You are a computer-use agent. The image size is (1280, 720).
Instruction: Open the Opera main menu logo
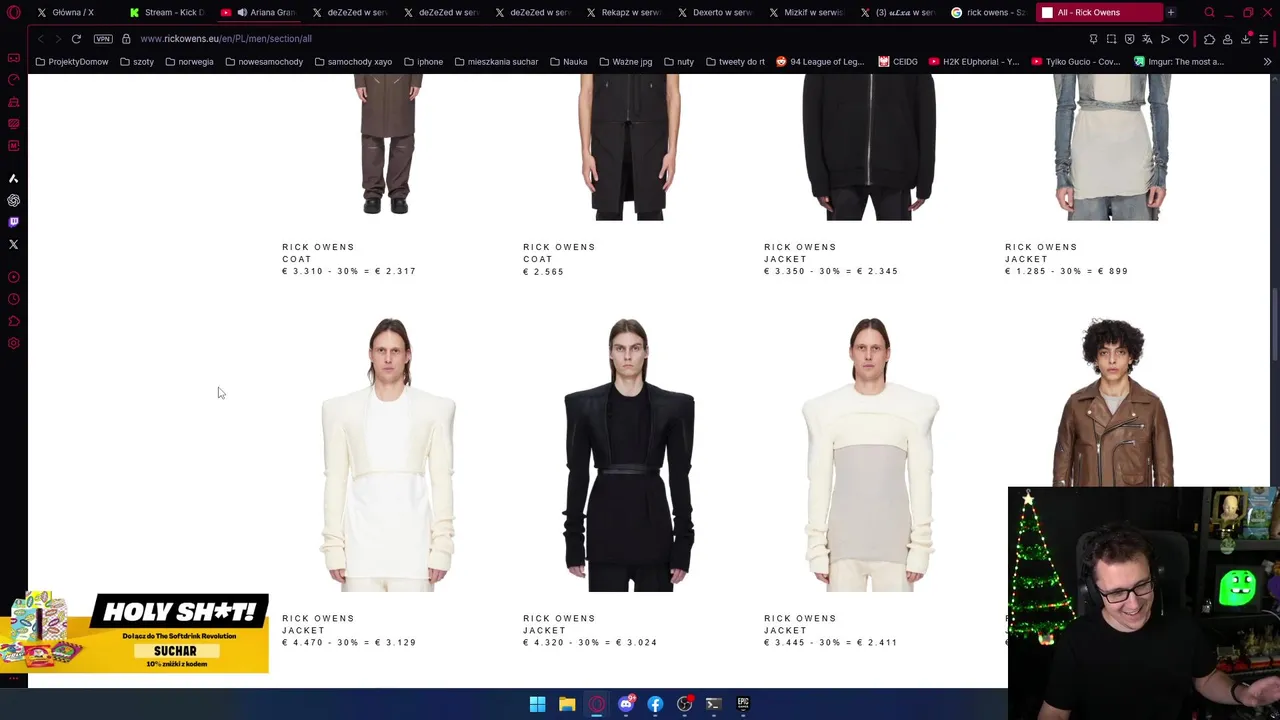[x=13, y=12]
